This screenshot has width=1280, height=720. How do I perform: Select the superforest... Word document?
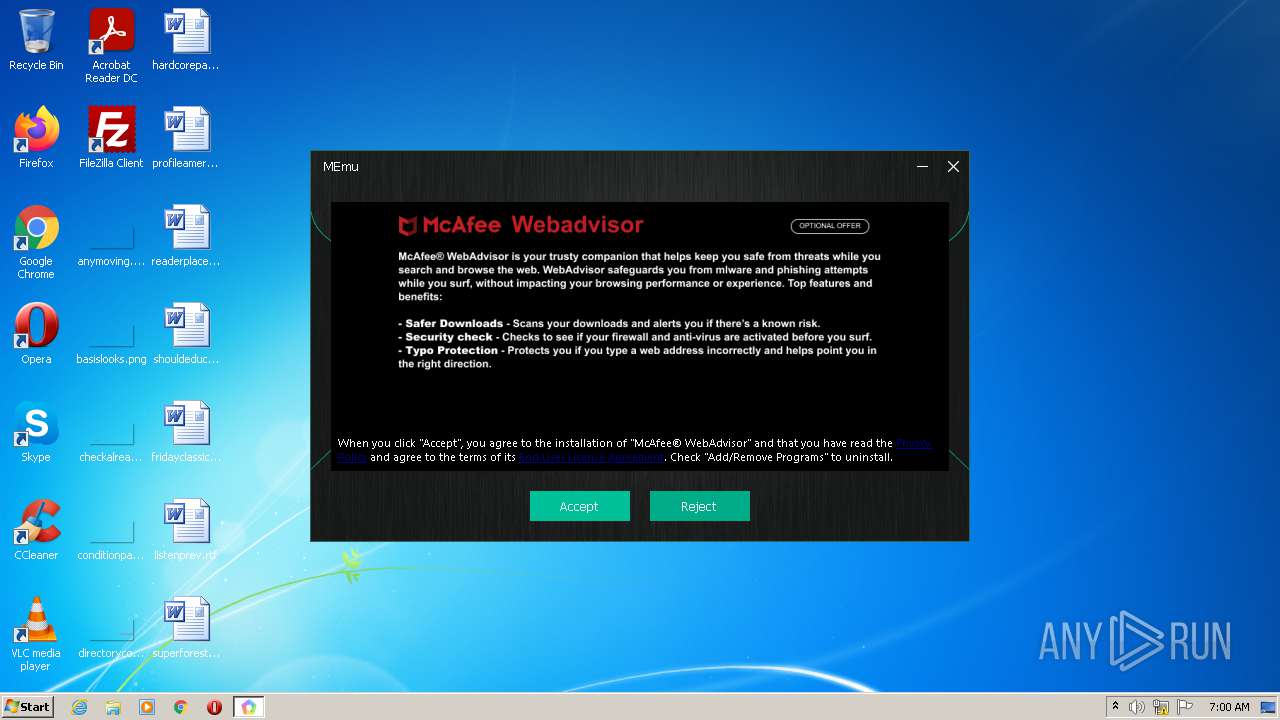186,628
